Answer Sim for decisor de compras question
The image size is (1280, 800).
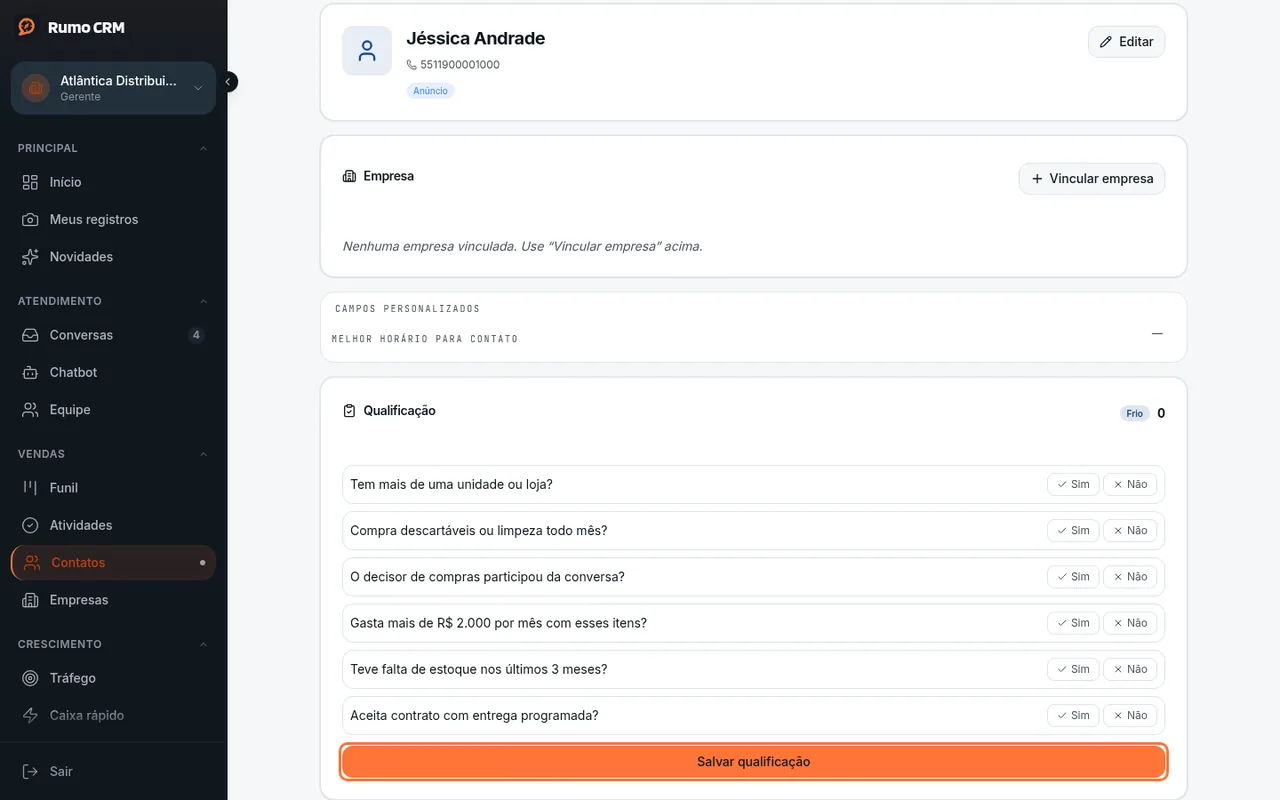[x=1073, y=577]
